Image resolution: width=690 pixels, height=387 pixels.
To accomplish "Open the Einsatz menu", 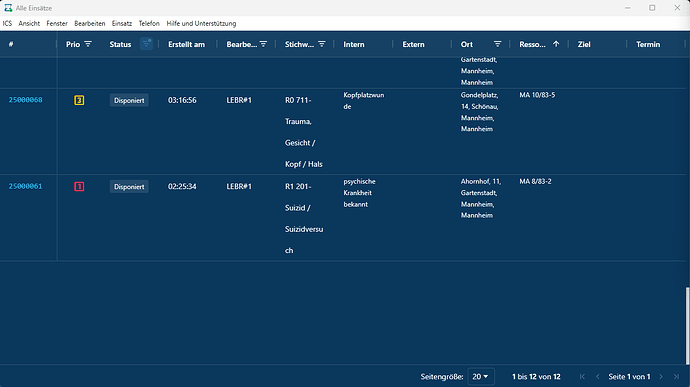I will point(122,23).
